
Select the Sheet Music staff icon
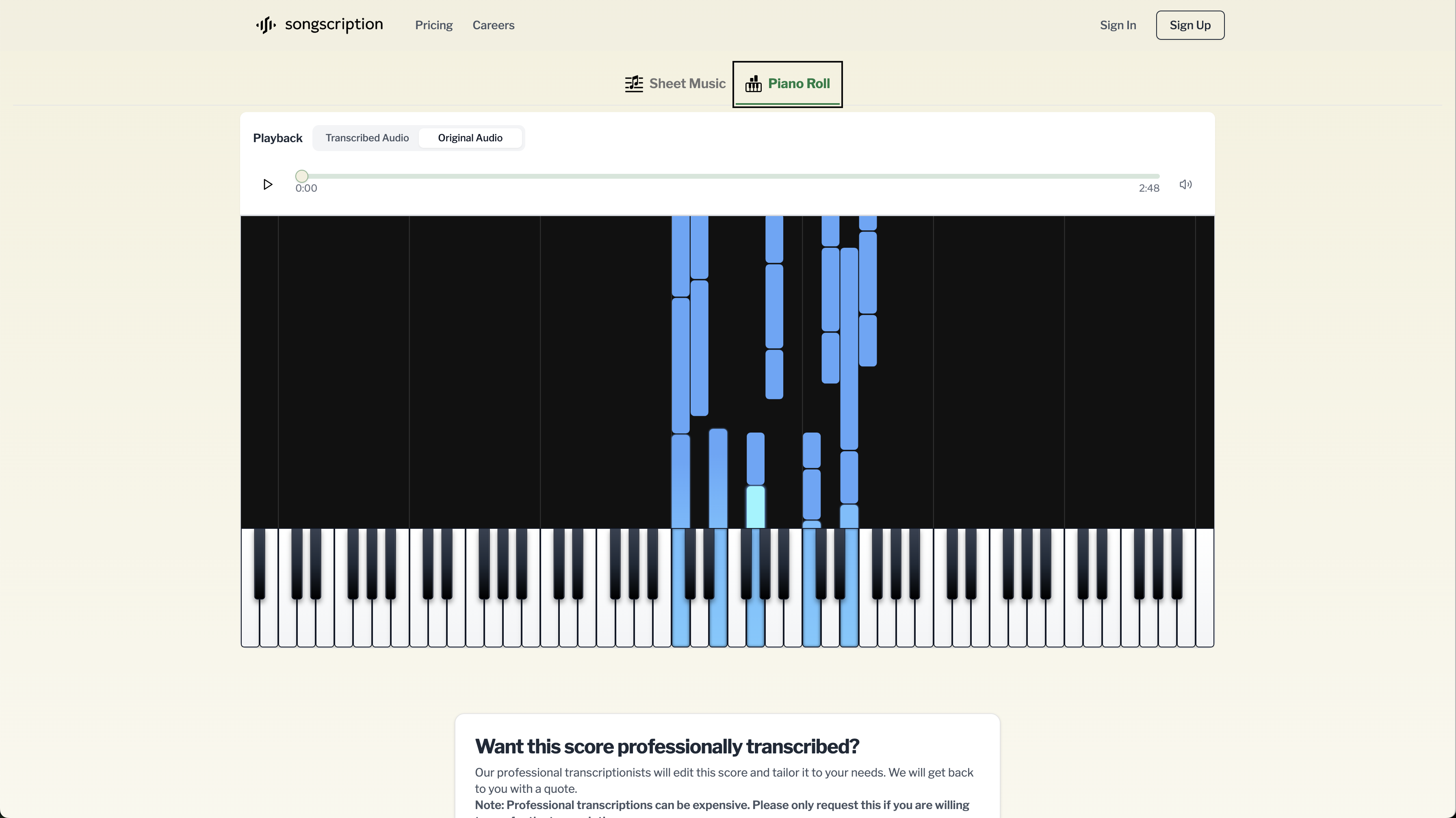pyautogui.click(x=634, y=83)
